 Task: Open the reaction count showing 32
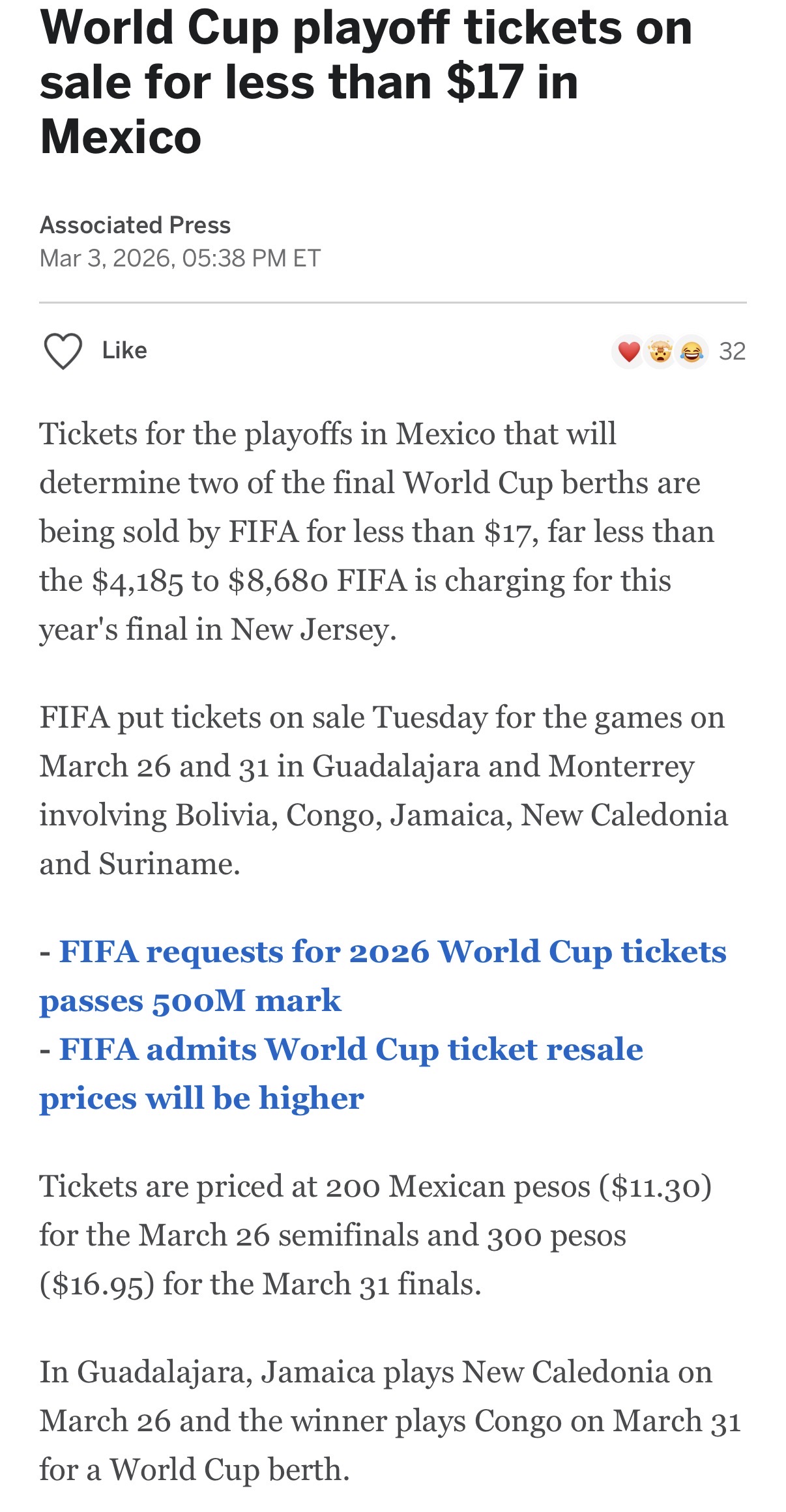point(732,352)
